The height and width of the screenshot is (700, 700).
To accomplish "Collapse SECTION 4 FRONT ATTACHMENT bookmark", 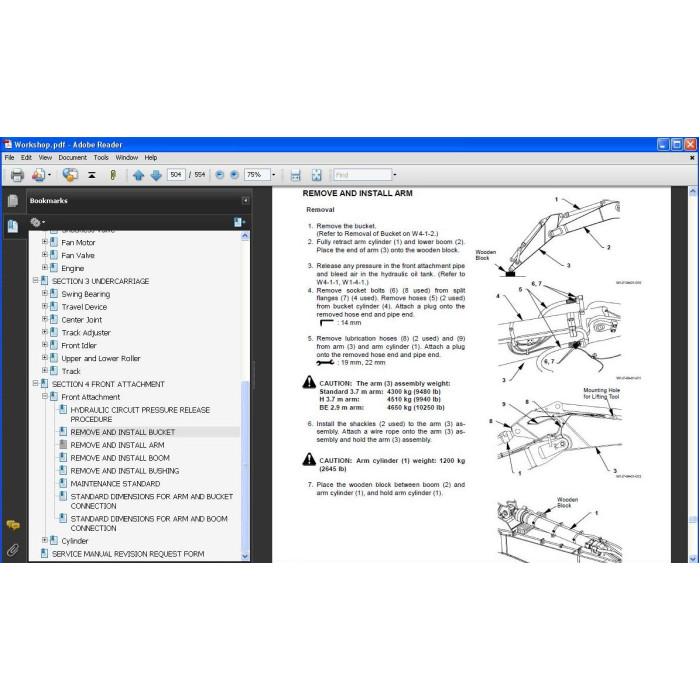I will pyautogui.click(x=35, y=383).
